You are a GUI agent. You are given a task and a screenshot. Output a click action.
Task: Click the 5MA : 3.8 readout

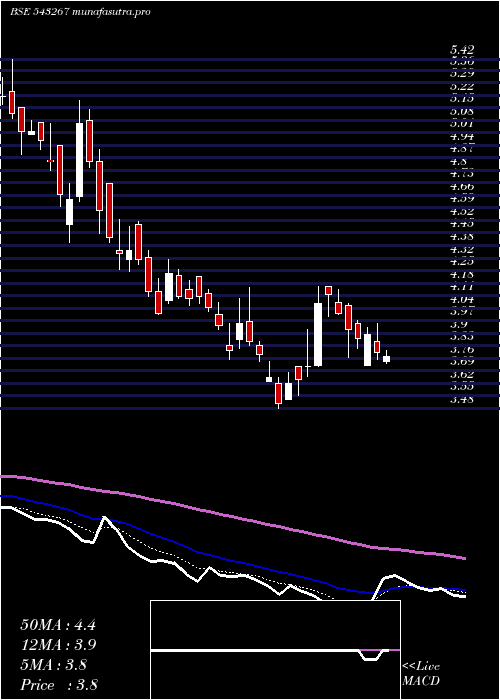[54, 665]
